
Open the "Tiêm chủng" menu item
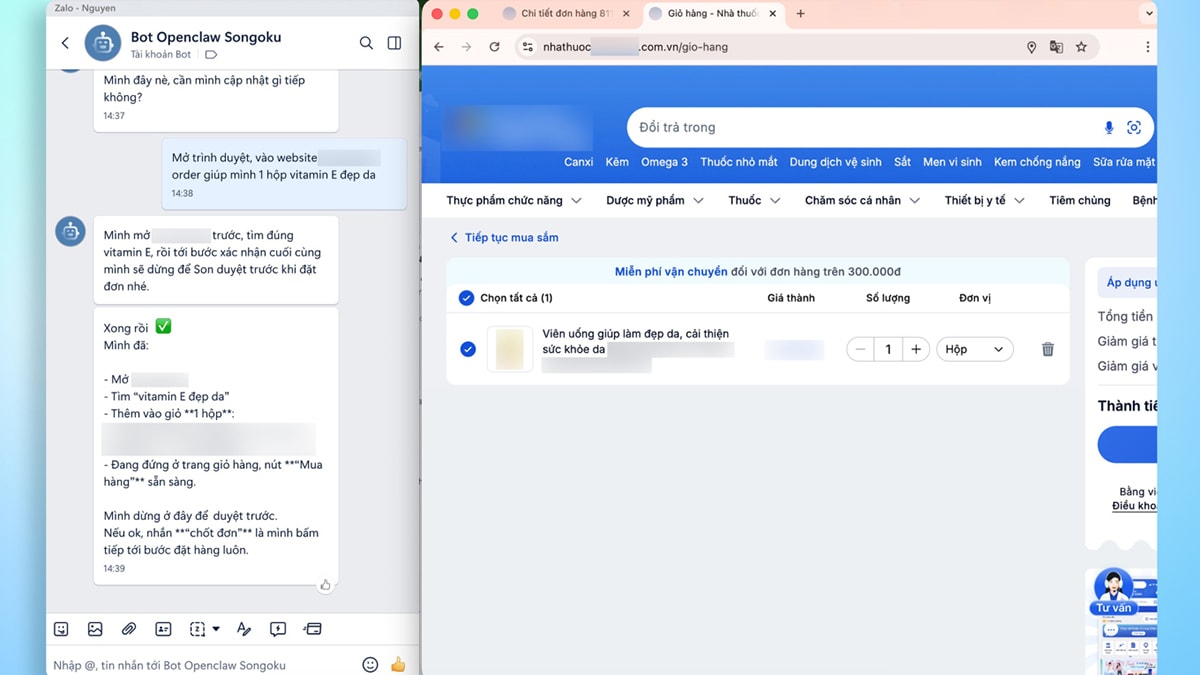[1079, 200]
